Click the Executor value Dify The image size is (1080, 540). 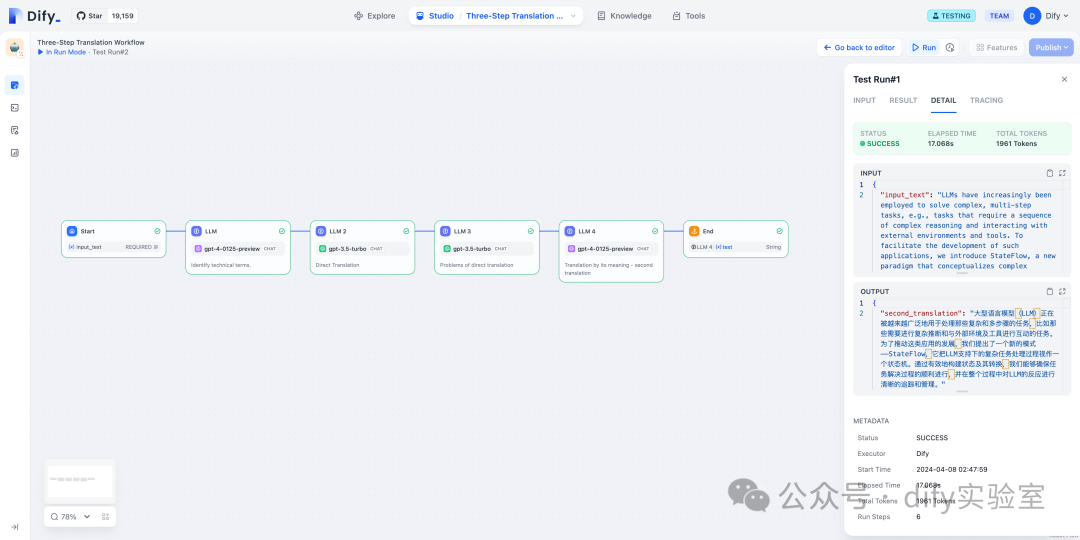pyautogui.click(x=922, y=454)
